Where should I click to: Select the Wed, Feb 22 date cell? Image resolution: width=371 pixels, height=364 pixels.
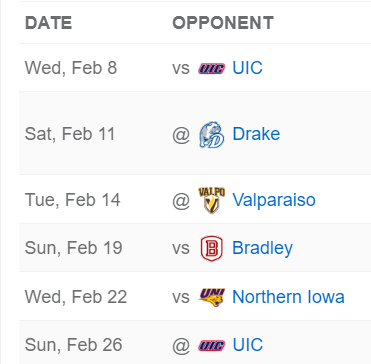76,297
